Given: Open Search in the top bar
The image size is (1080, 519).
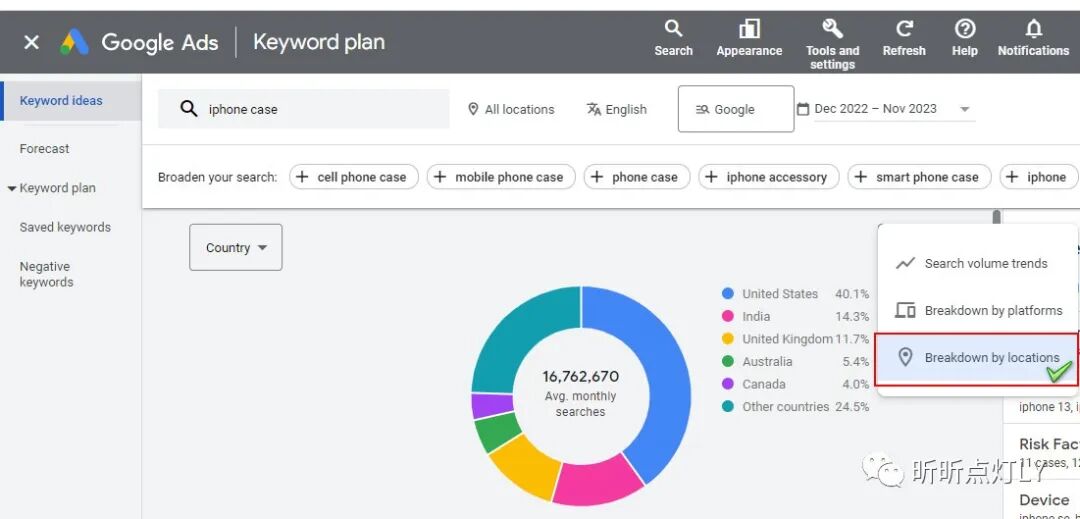Looking at the screenshot, I should point(673,39).
